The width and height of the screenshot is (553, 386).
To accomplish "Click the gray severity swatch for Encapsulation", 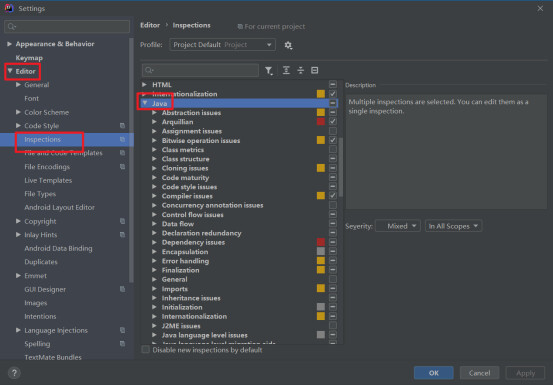I will 321,251.
